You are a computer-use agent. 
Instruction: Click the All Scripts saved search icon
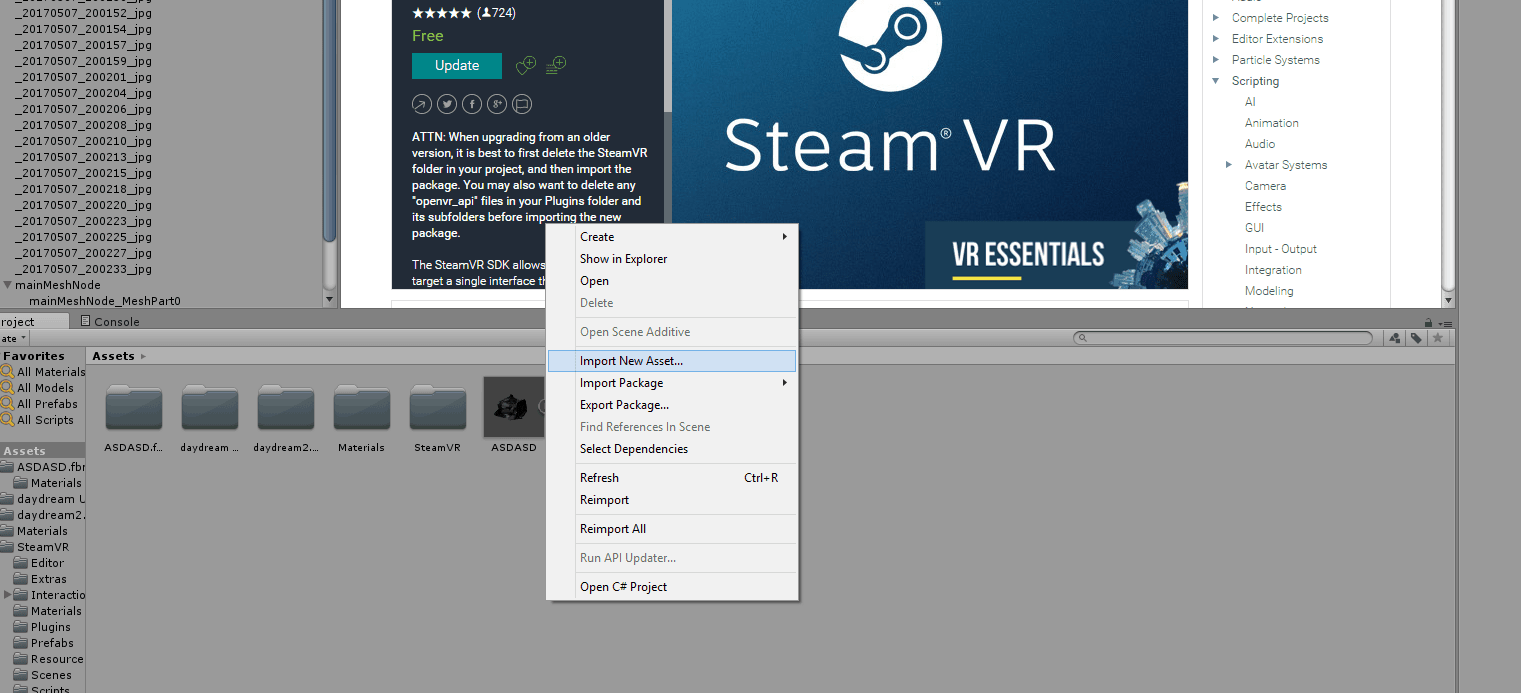8,420
